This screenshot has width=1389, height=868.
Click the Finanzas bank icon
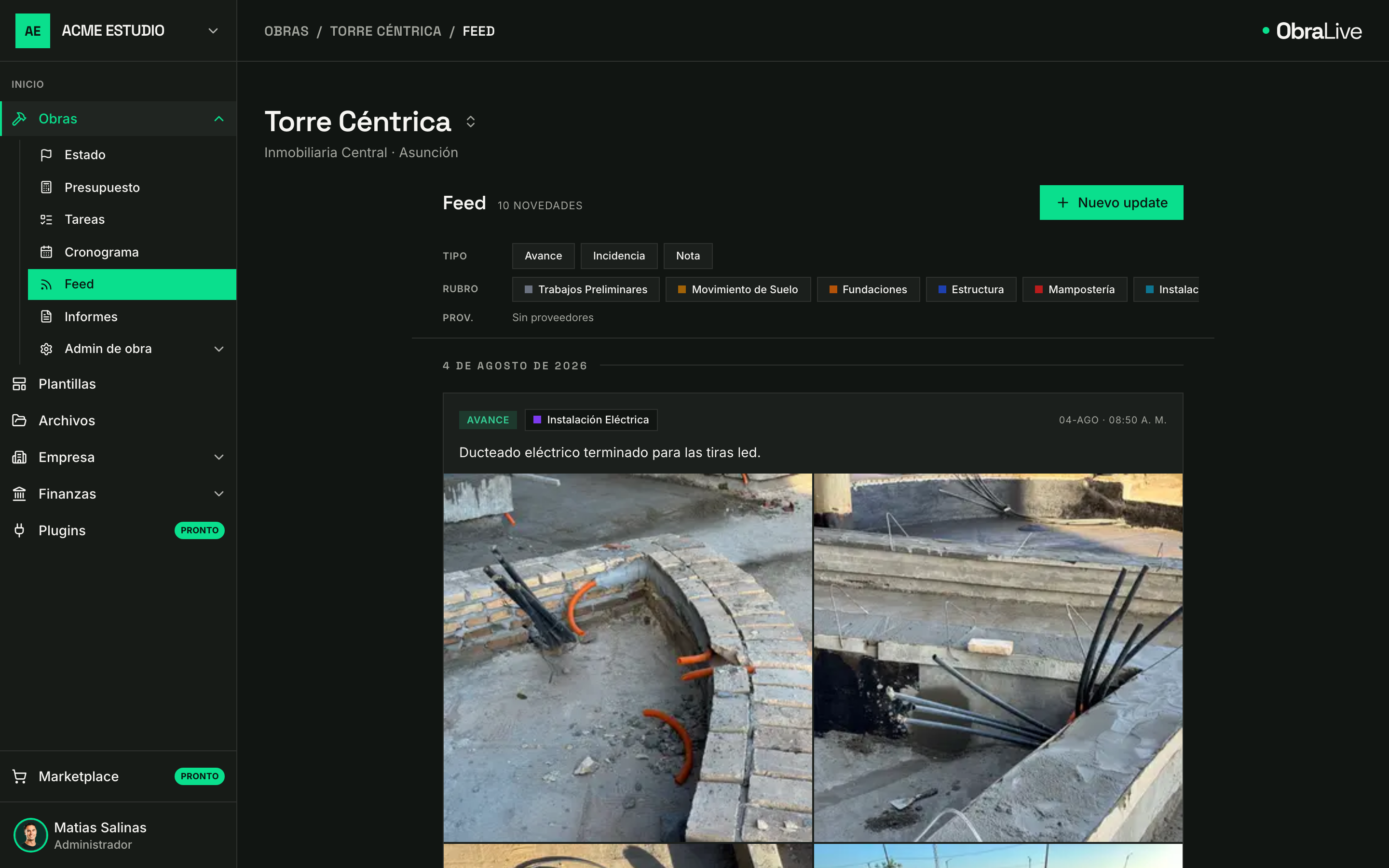[19, 494]
